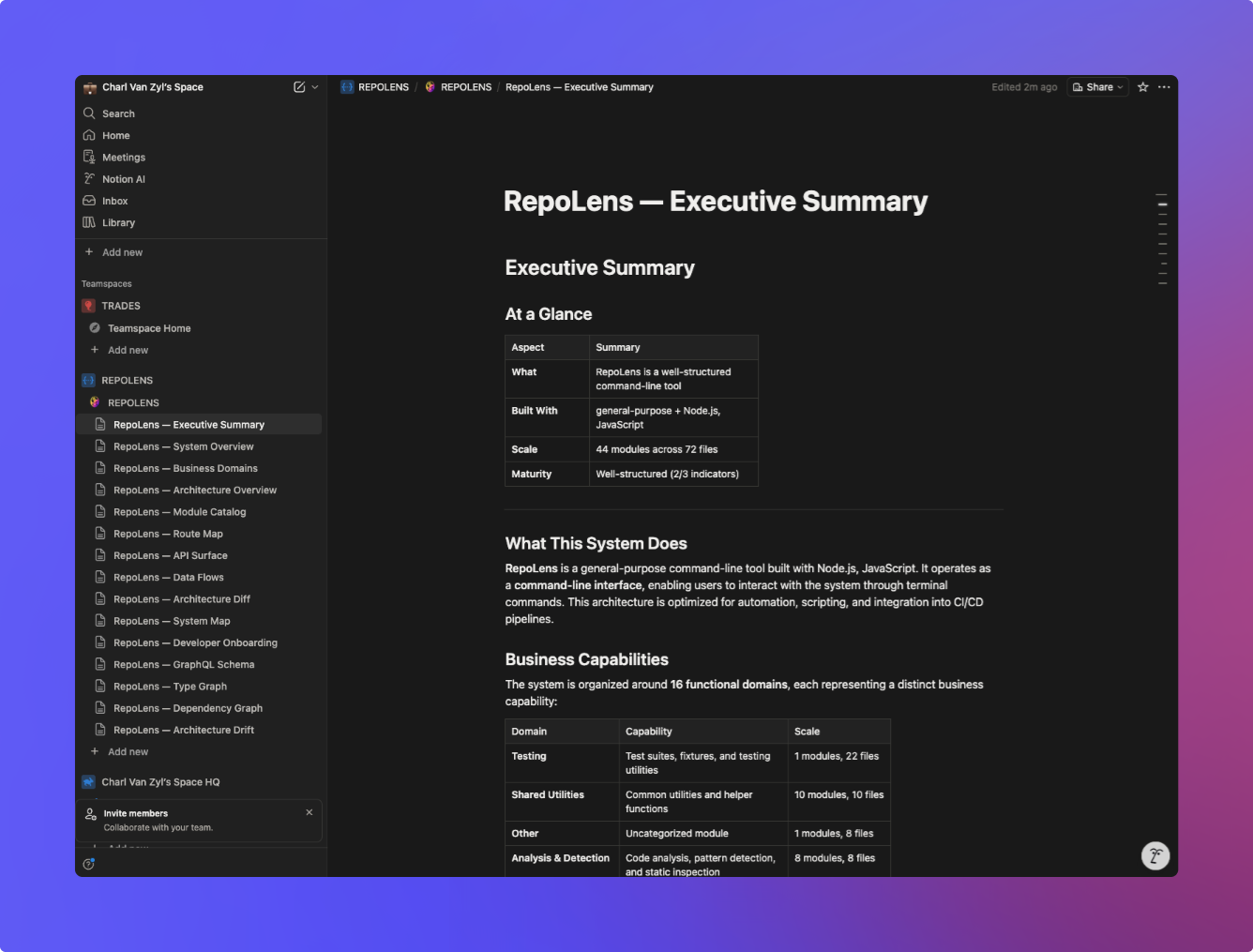Click the TRADES teamspace red icon
This screenshot has width=1253, height=952.
tap(89, 306)
